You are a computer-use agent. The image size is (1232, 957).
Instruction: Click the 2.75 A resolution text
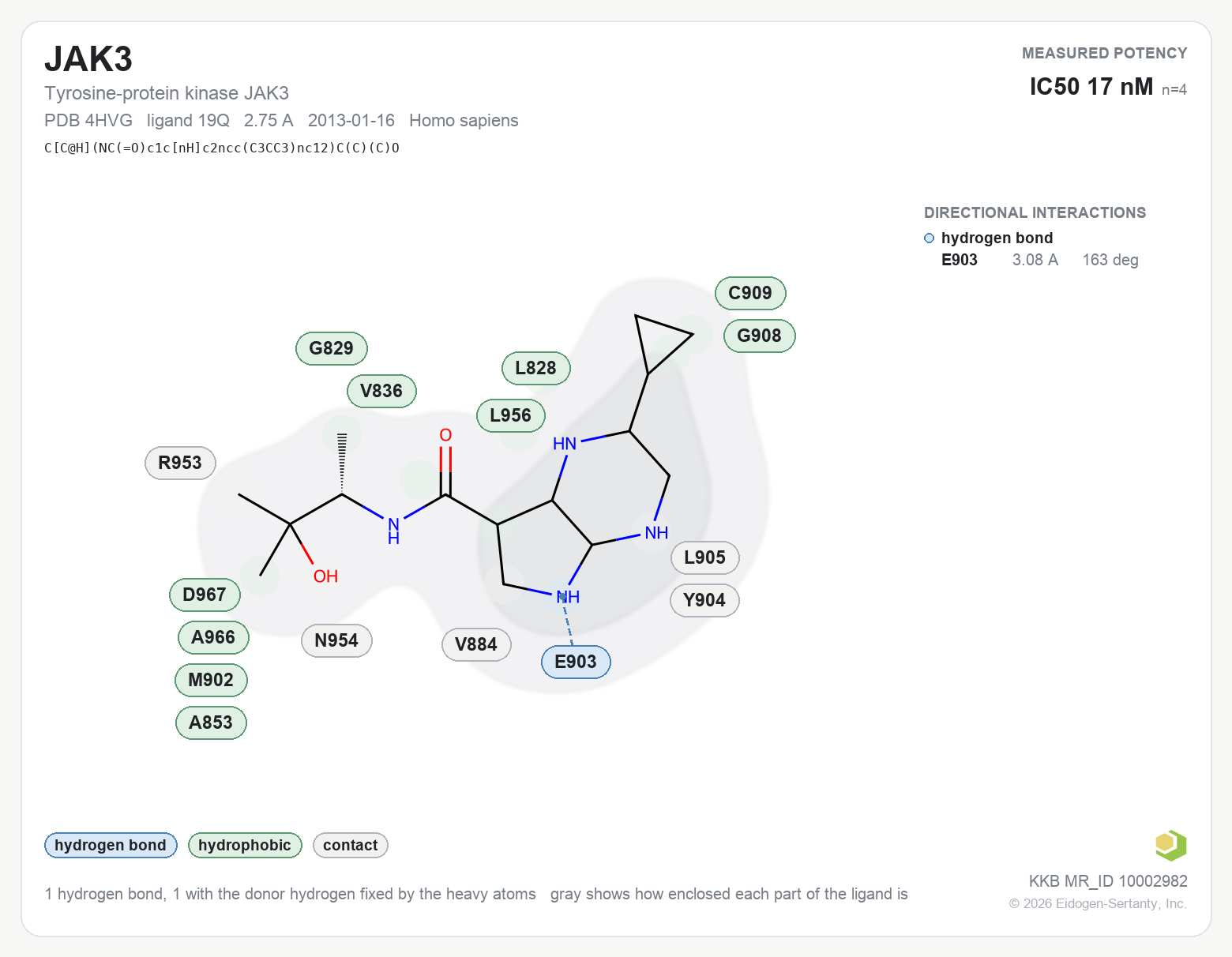click(269, 120)
